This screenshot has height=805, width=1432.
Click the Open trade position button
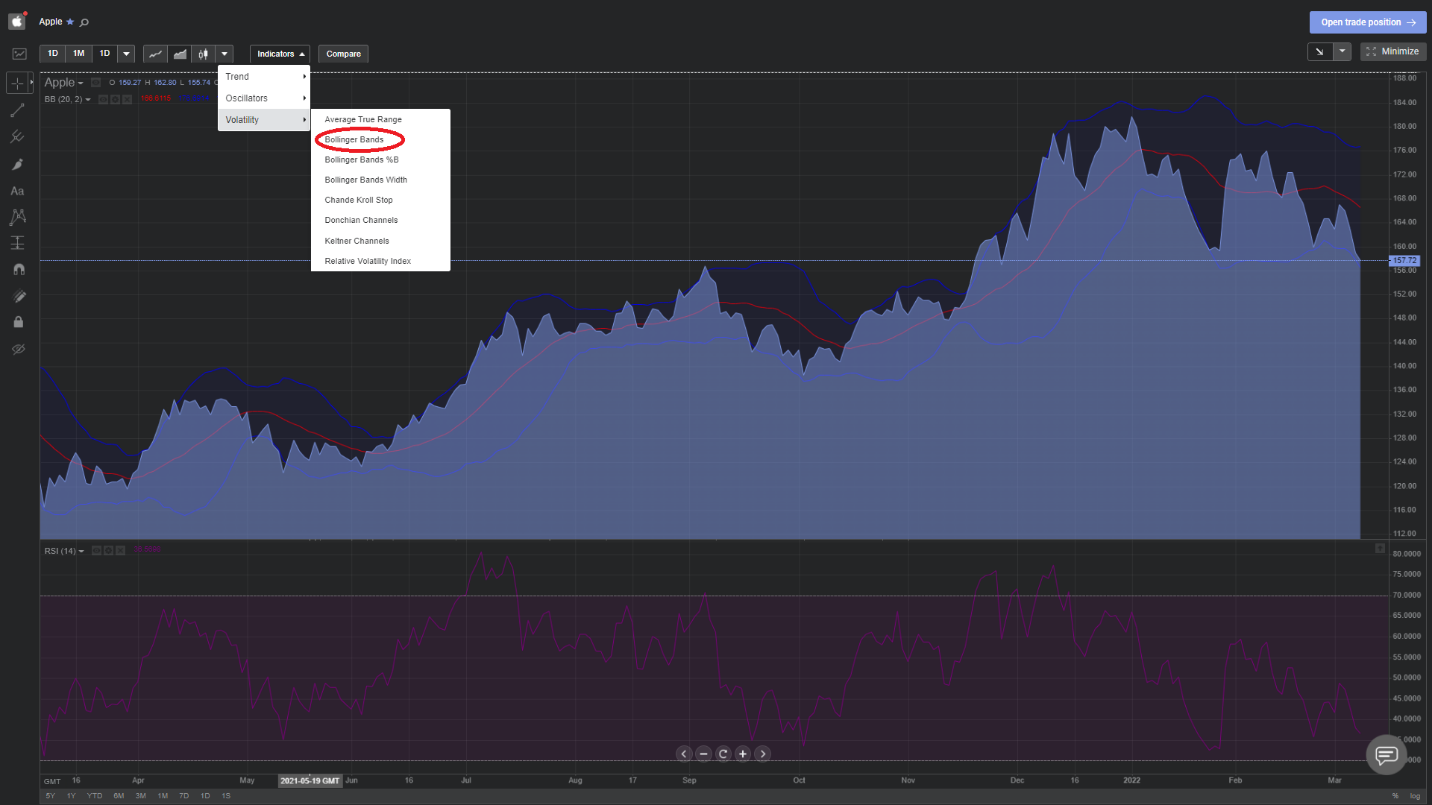coord(1367,22)
